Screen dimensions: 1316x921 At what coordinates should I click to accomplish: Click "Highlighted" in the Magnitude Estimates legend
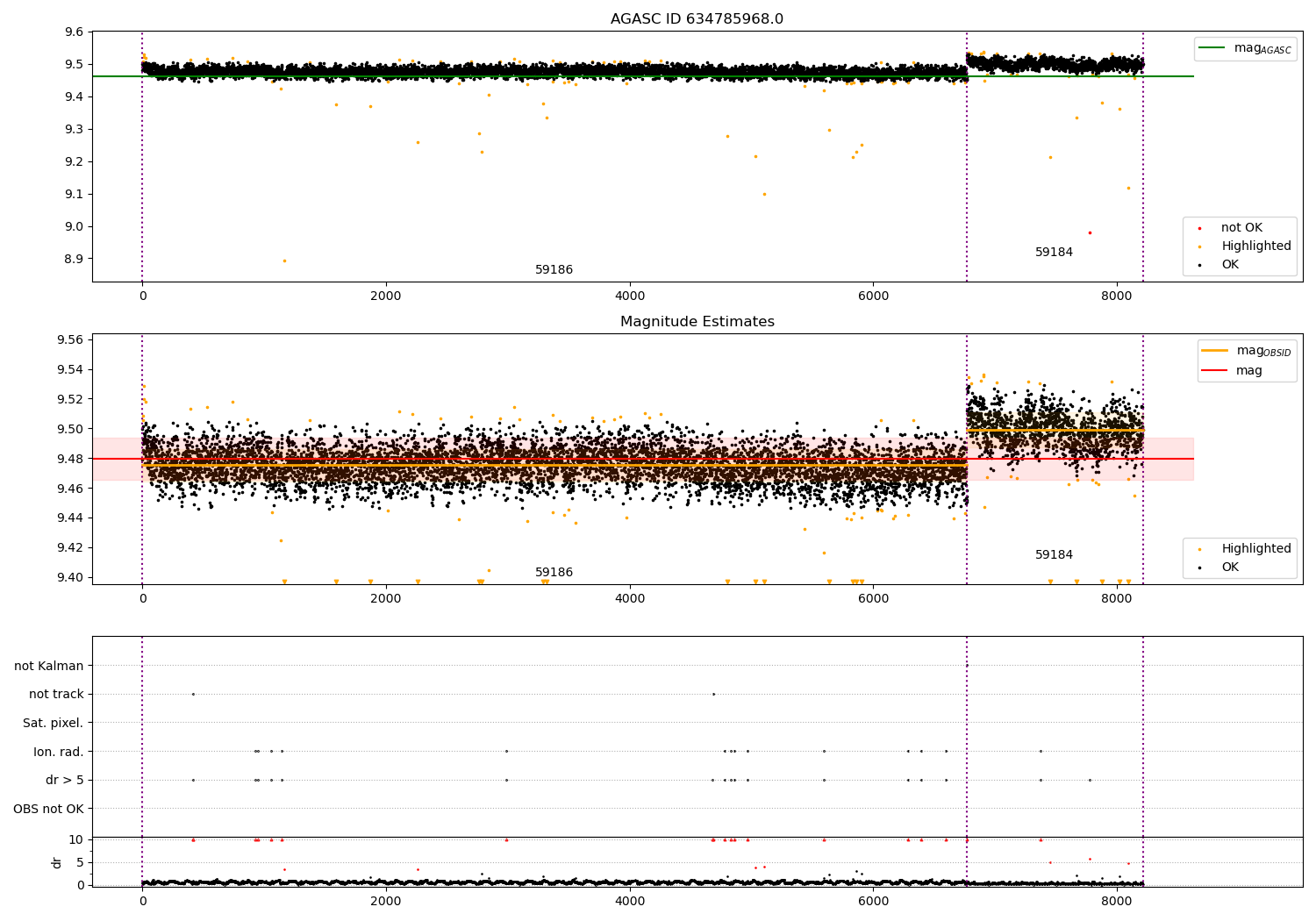click(x=1256, y=549)
